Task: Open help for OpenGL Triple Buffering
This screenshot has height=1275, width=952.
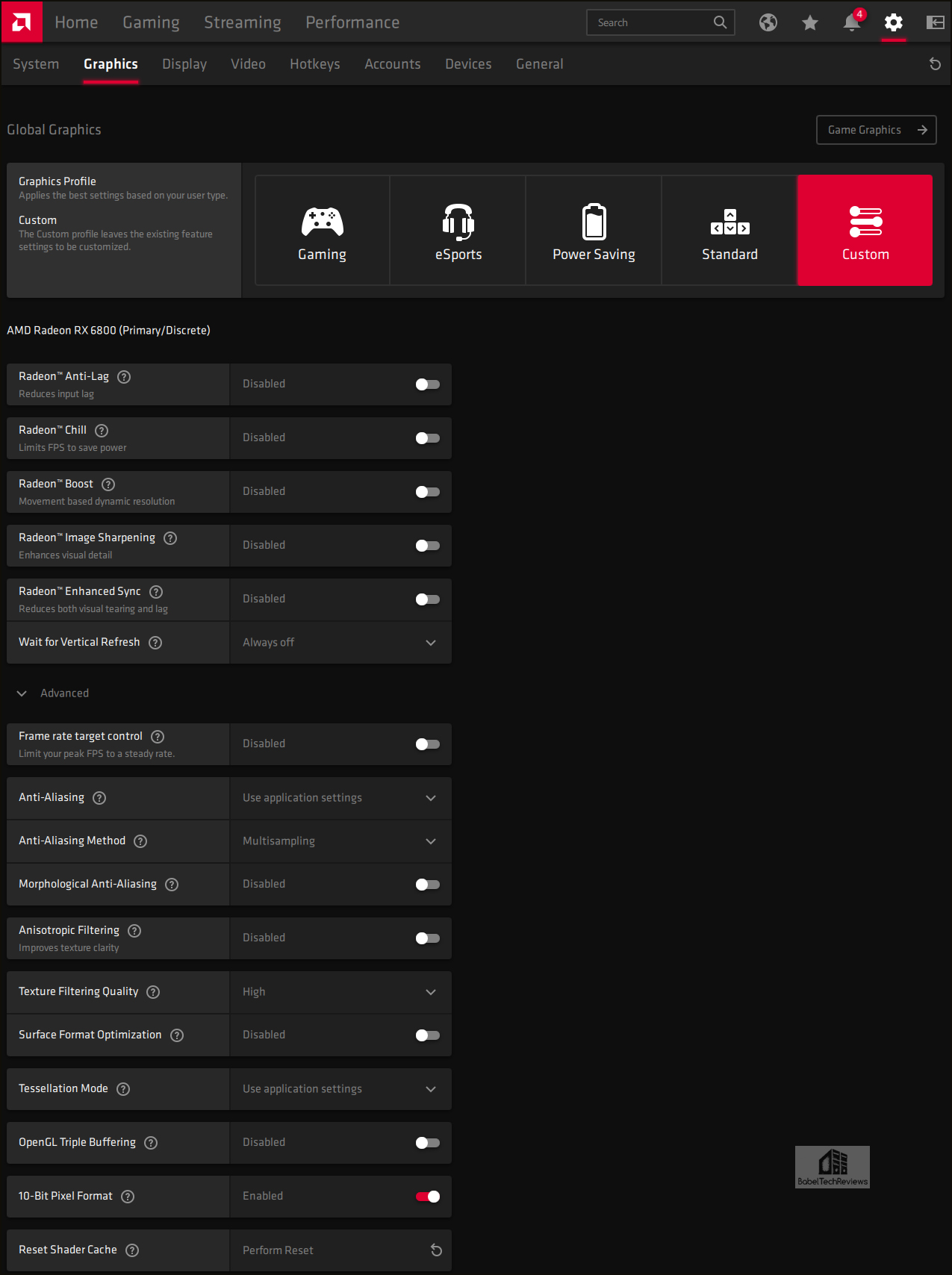Action: [151, 1143]
